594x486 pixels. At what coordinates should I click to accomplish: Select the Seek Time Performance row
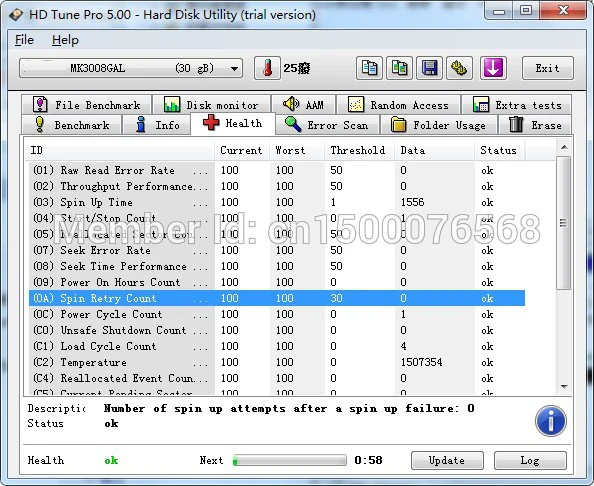277,266
